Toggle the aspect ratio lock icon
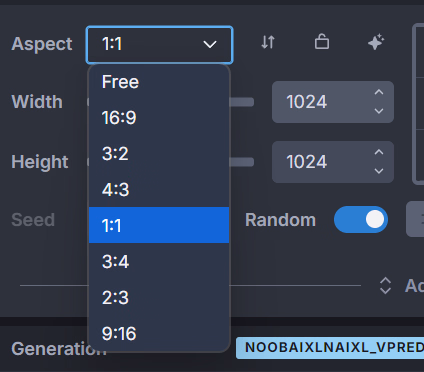The height and width of the screenshot is (372, 424). (x=322, y=42)
